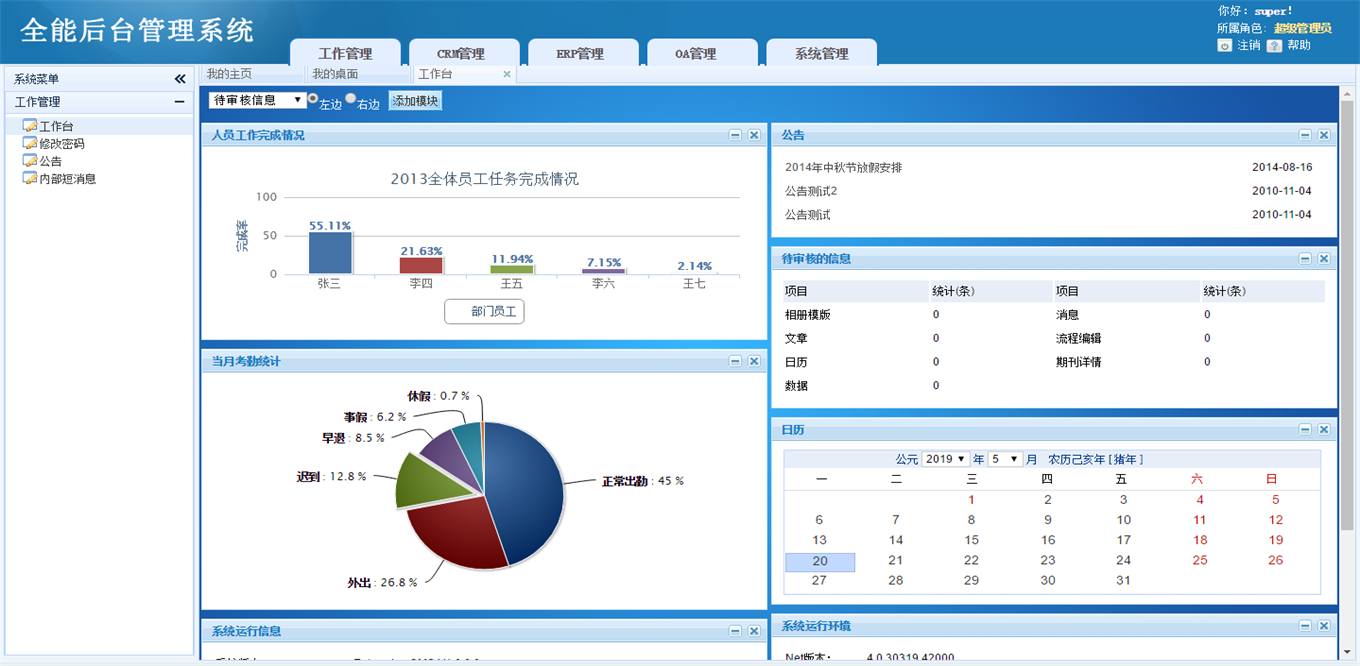Screen dimensions: 1360x666
Task: Minimize the 日历 panel
Action: point(1305,430)
